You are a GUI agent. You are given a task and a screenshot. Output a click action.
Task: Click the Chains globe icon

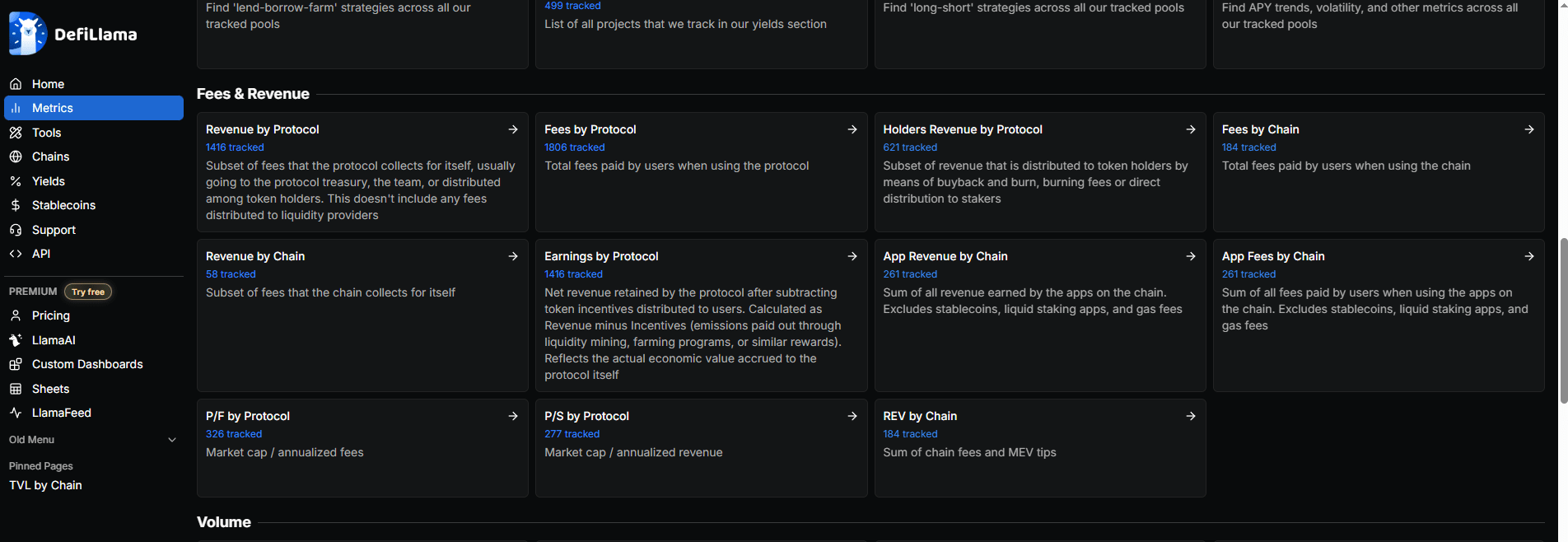16,157
